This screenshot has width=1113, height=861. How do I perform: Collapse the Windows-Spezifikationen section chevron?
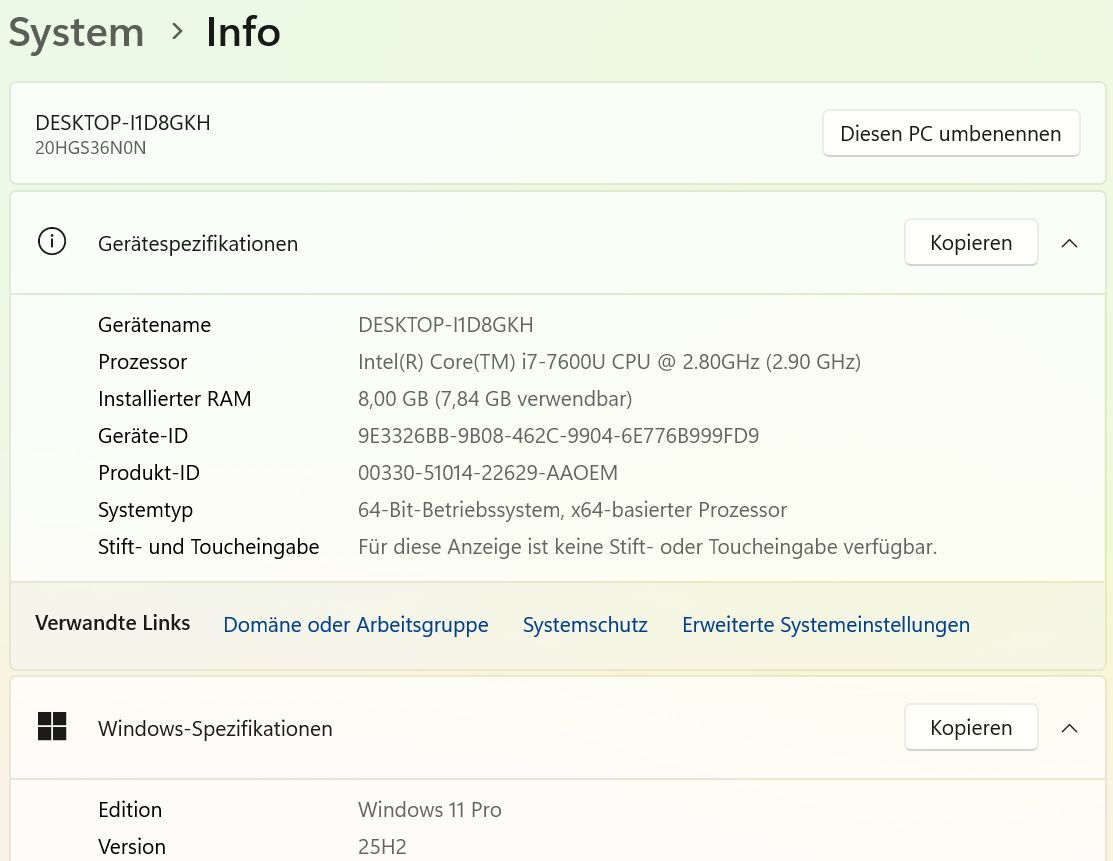click(1069, 728)
